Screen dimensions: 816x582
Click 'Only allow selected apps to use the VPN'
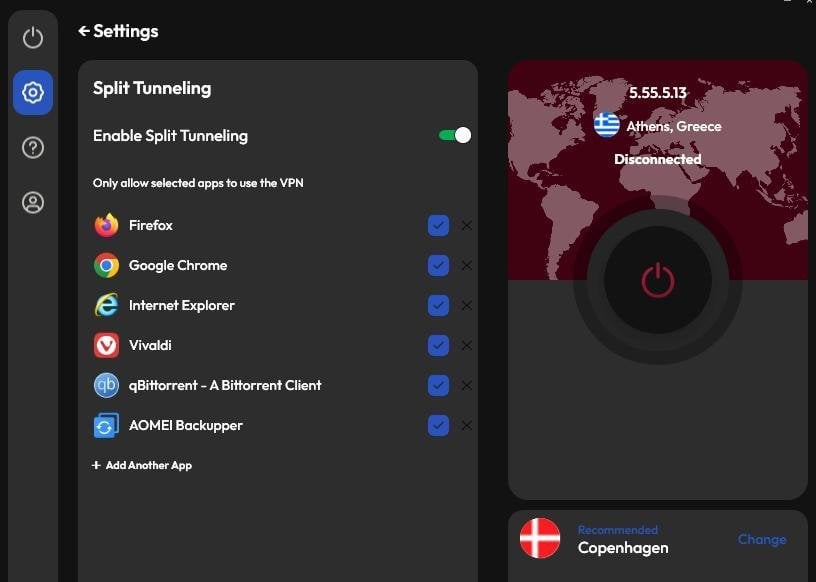coord(198,183)
